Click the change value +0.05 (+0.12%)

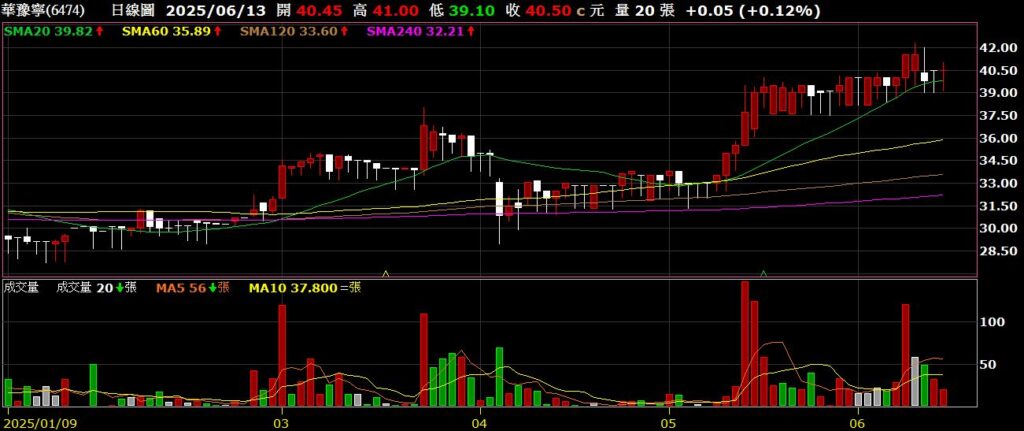(x=752, y=10)
